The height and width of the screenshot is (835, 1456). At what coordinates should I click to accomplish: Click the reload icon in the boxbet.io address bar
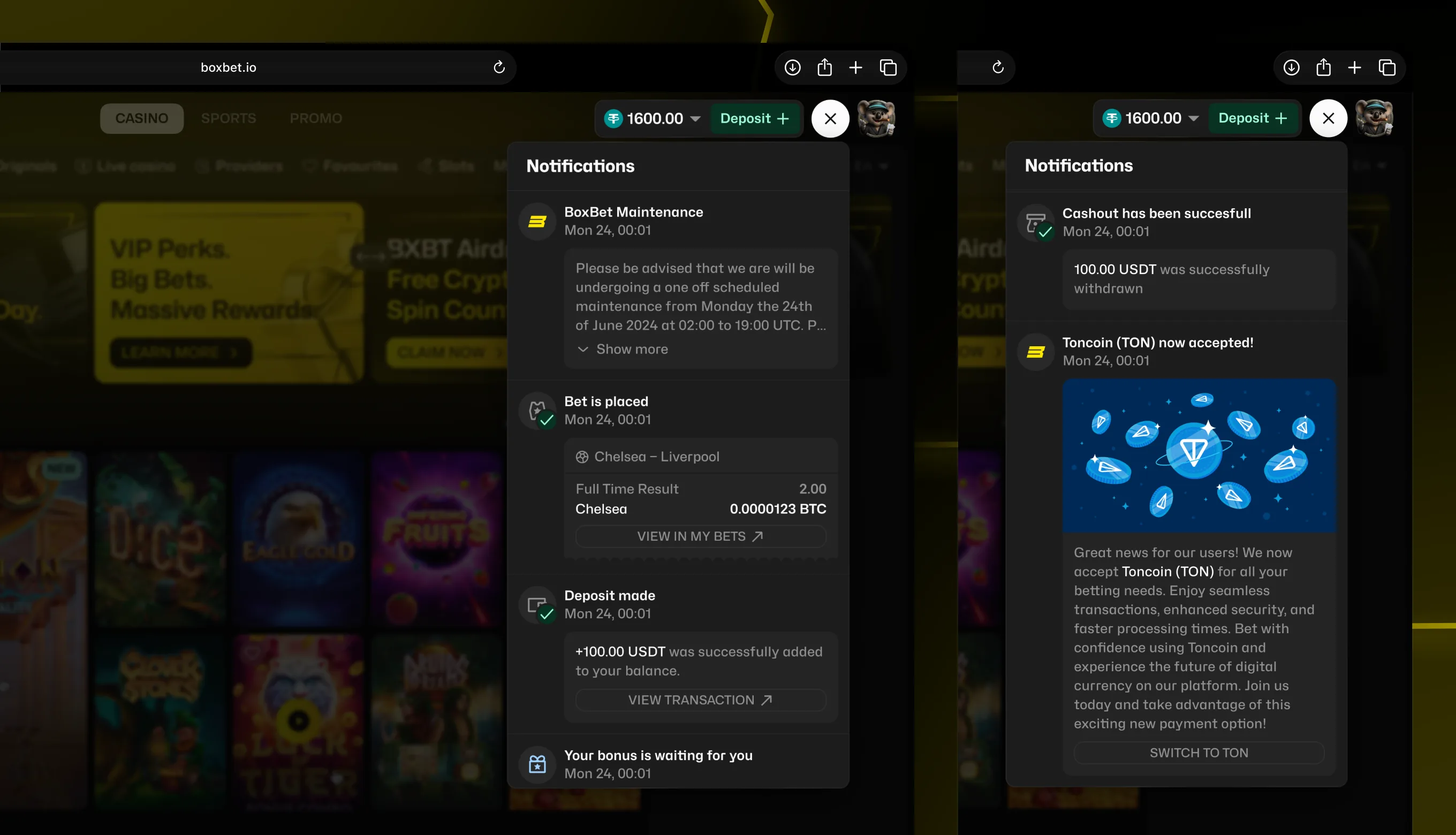point(499,67)
